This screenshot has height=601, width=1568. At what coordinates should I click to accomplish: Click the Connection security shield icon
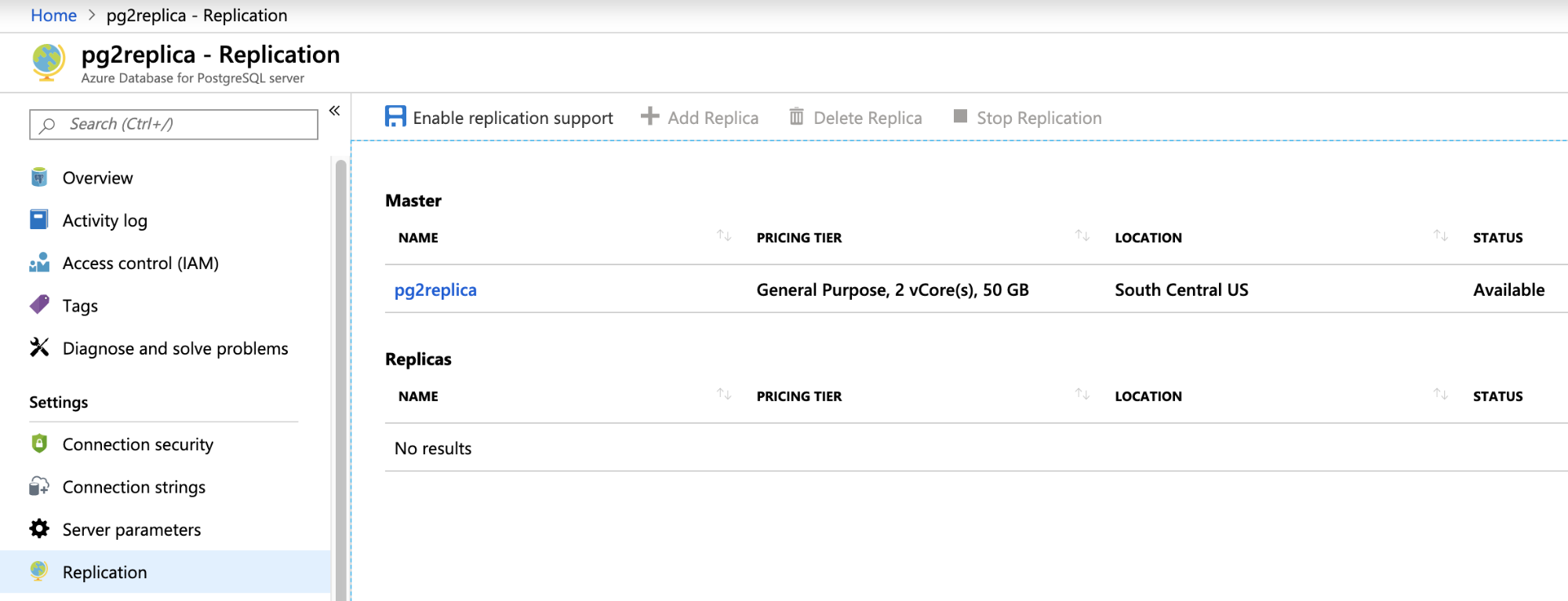click(39, 443)
